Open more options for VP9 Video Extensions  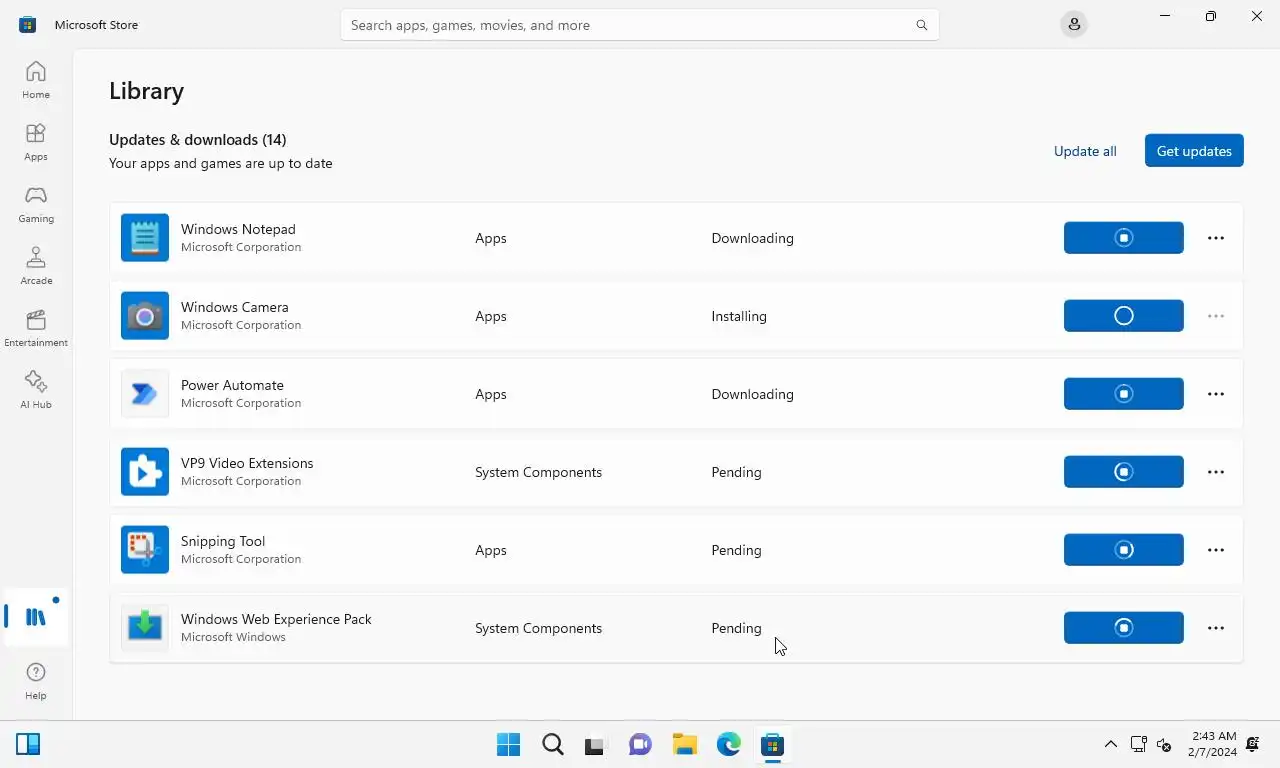(x=1216, y=472)
